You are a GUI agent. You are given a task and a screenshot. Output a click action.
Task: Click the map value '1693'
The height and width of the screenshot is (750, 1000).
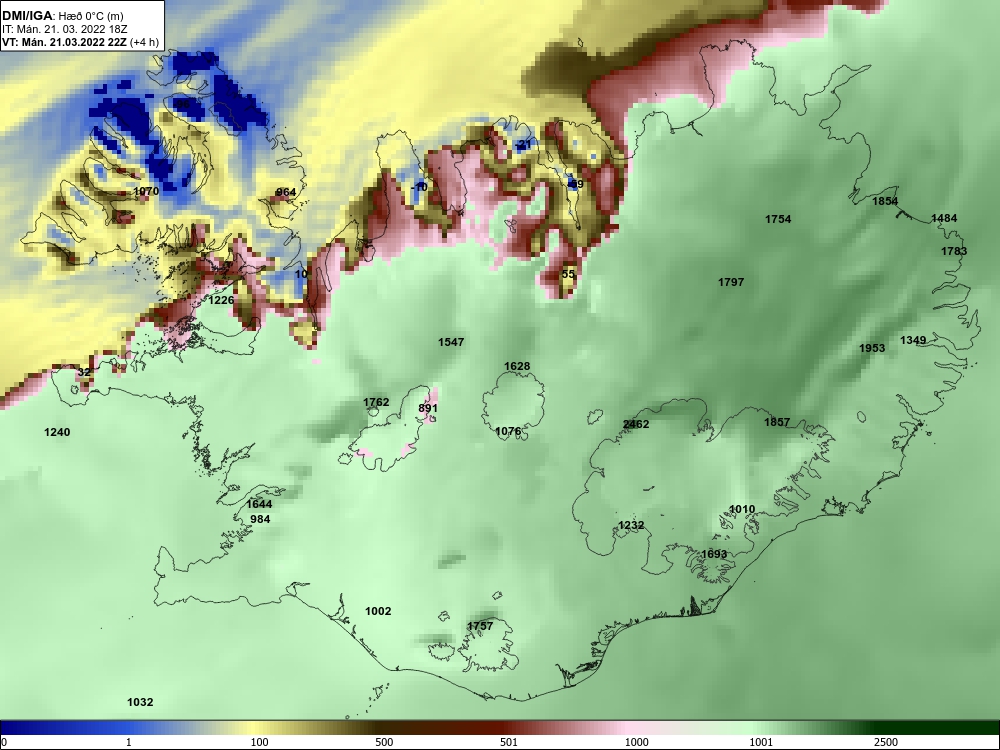714,554
